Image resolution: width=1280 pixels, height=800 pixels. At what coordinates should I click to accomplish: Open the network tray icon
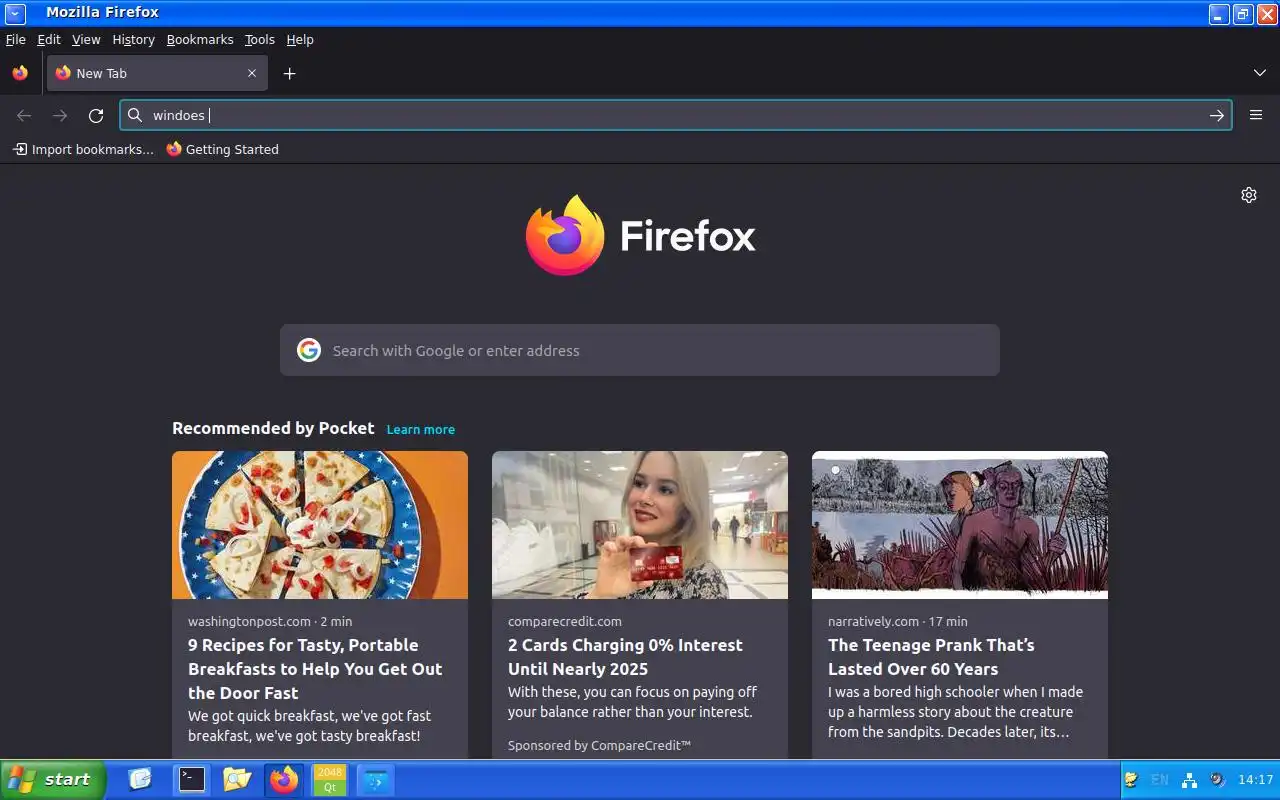(x=1189, y=779)
